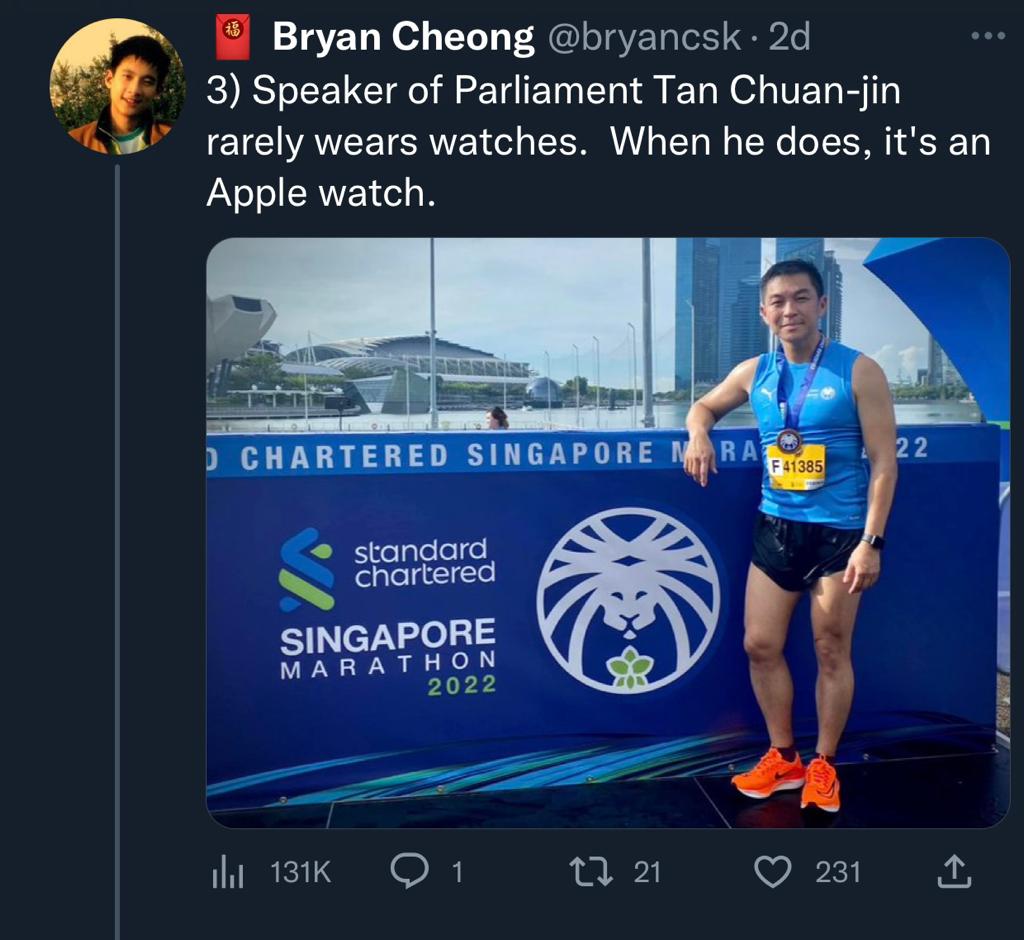Image resolution: width=1024 pixels, height=940 pixels.
Task: Click the tweet text about Apple watch
Action: (x=598, y=142)
